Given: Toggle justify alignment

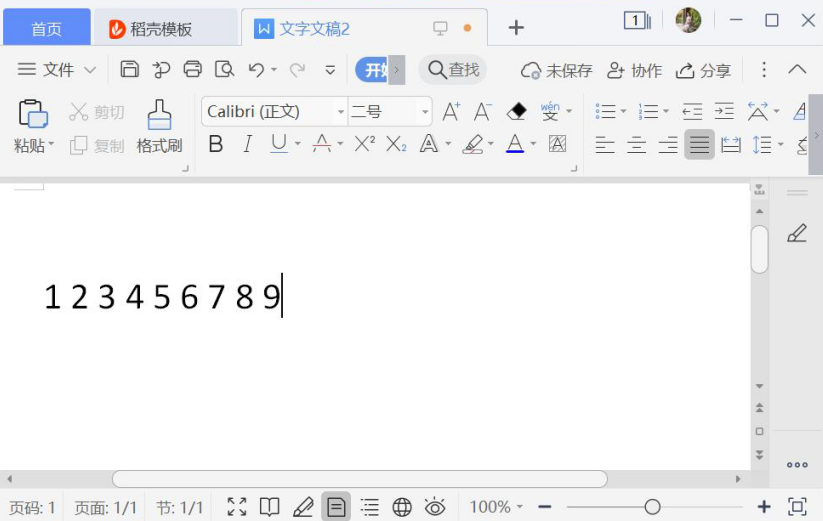Looking at the screenshot, I should coord(699,144).
